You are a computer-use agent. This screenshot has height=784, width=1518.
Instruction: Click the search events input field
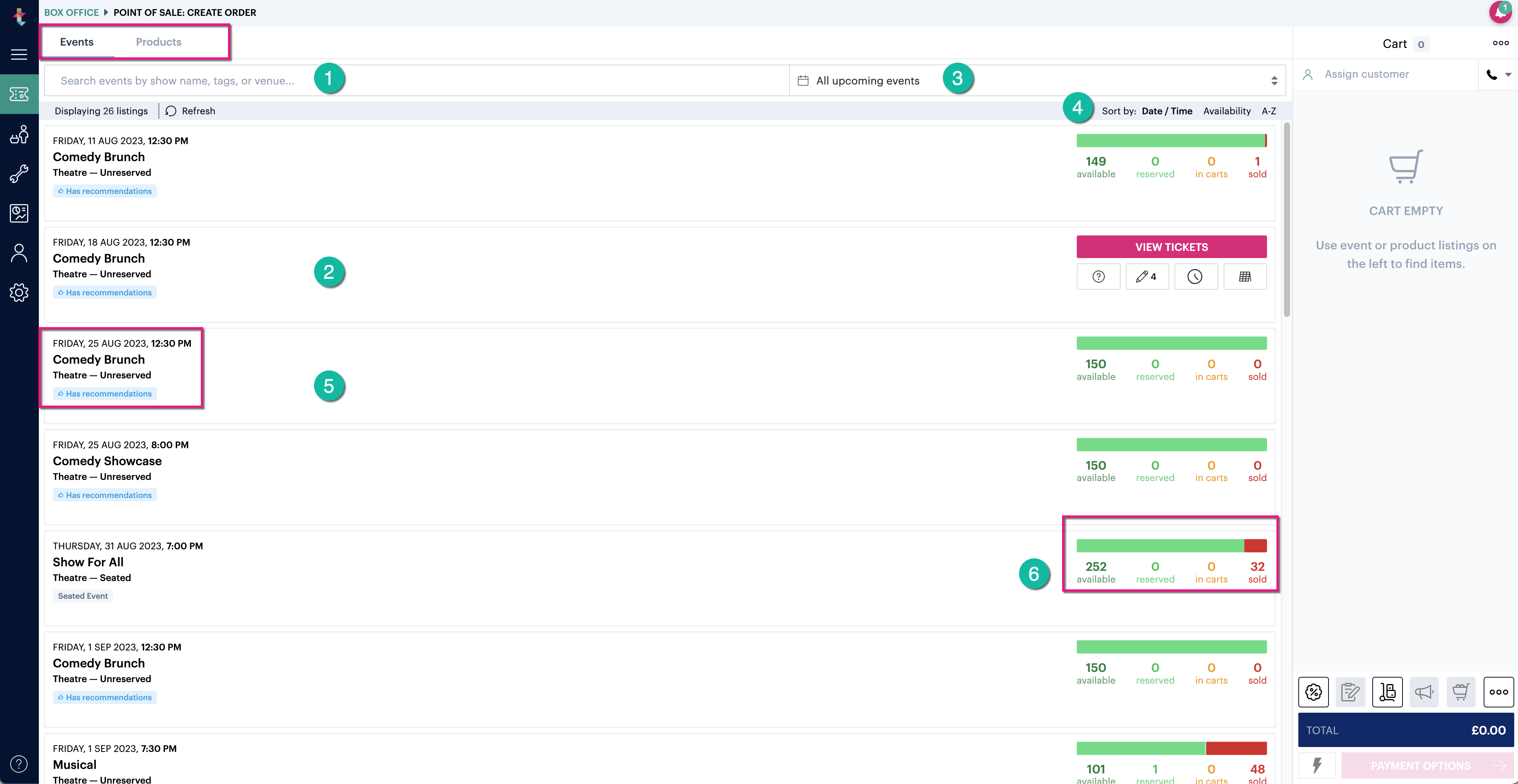pyautogui.click(x=417, y=81)
